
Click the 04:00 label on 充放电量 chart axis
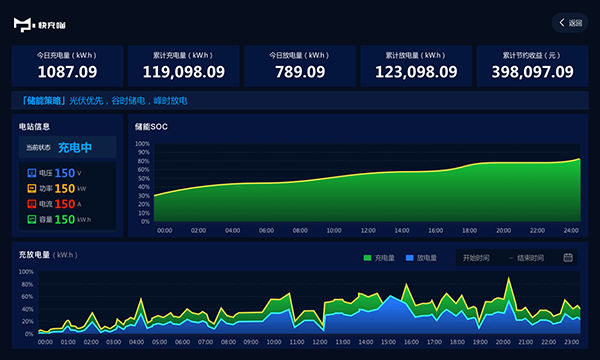click(x=136, y=342)
